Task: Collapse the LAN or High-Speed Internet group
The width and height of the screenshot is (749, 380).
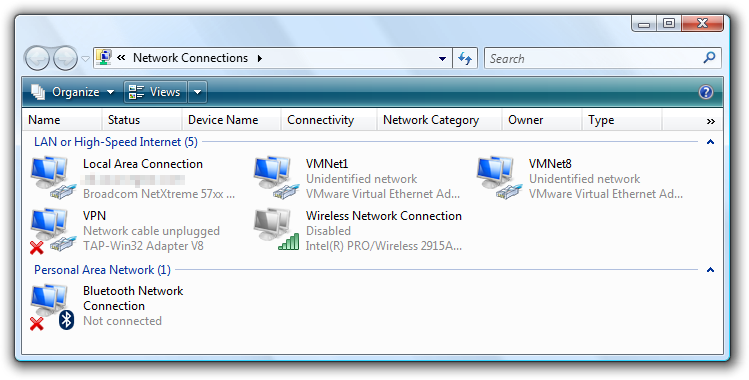Action: 710,142
